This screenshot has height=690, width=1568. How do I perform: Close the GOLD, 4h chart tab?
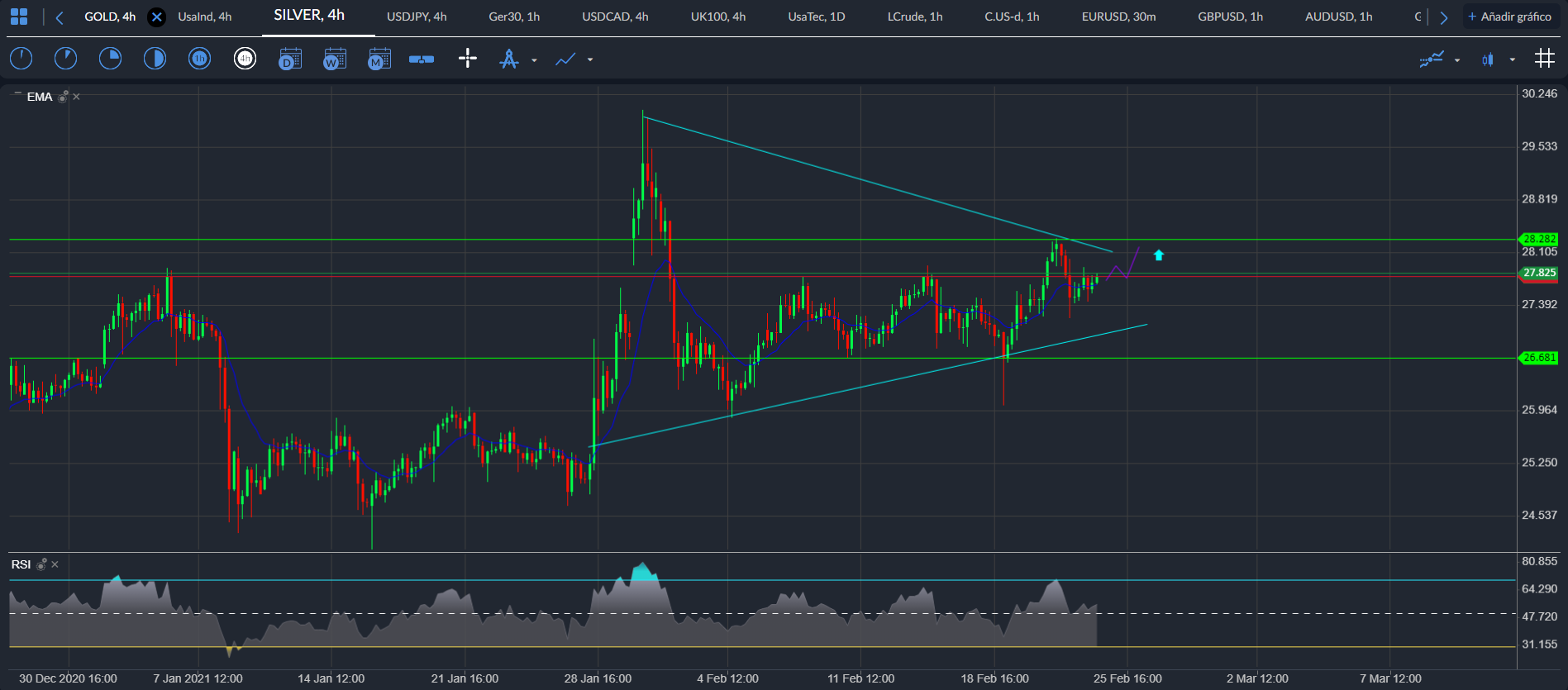click(x=156, y=17)
